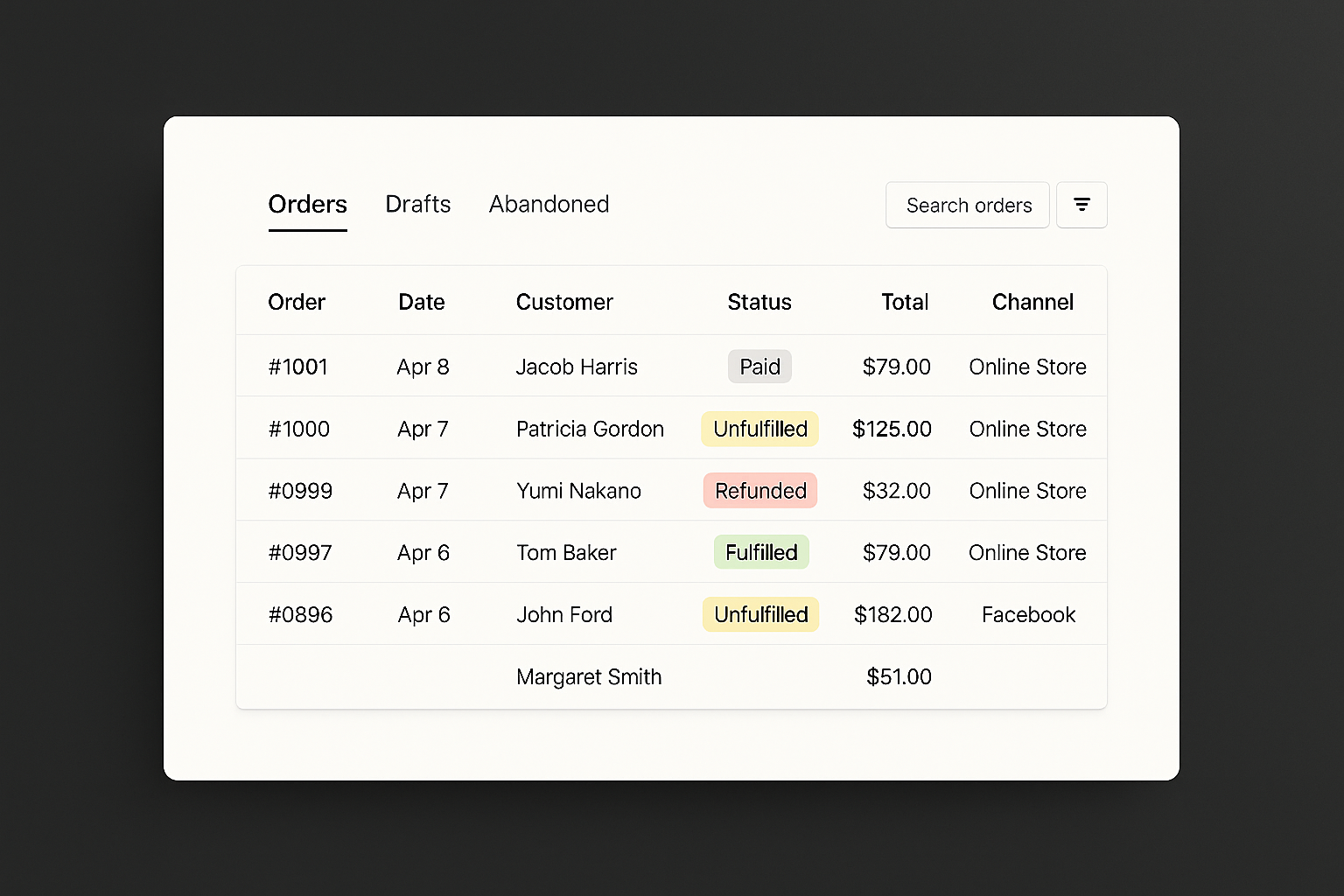Click Refunded status badge for Yumi Nakano
The width and height of the screenshot is (1344, 896).
[x=760, y=491]
